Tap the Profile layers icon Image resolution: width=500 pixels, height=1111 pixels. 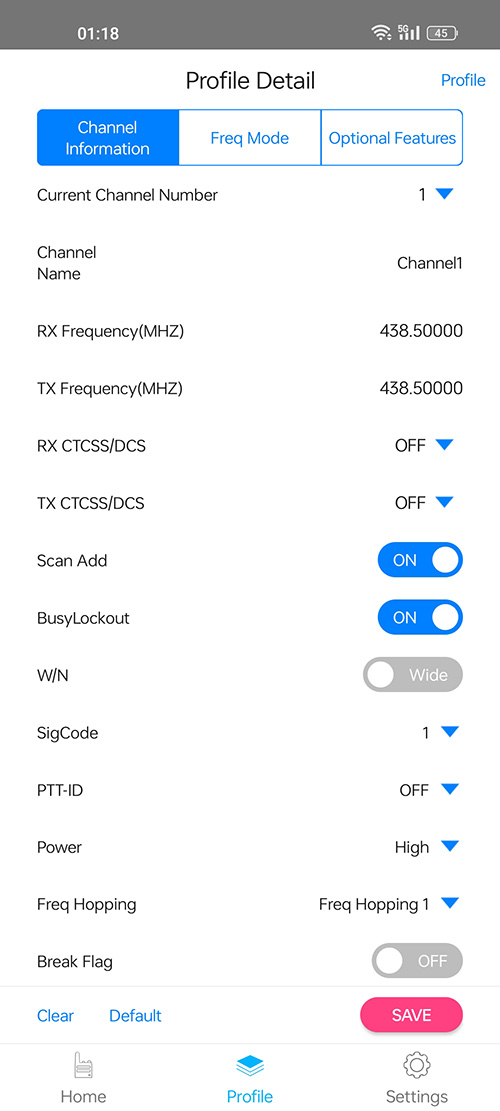point(249,1065)
